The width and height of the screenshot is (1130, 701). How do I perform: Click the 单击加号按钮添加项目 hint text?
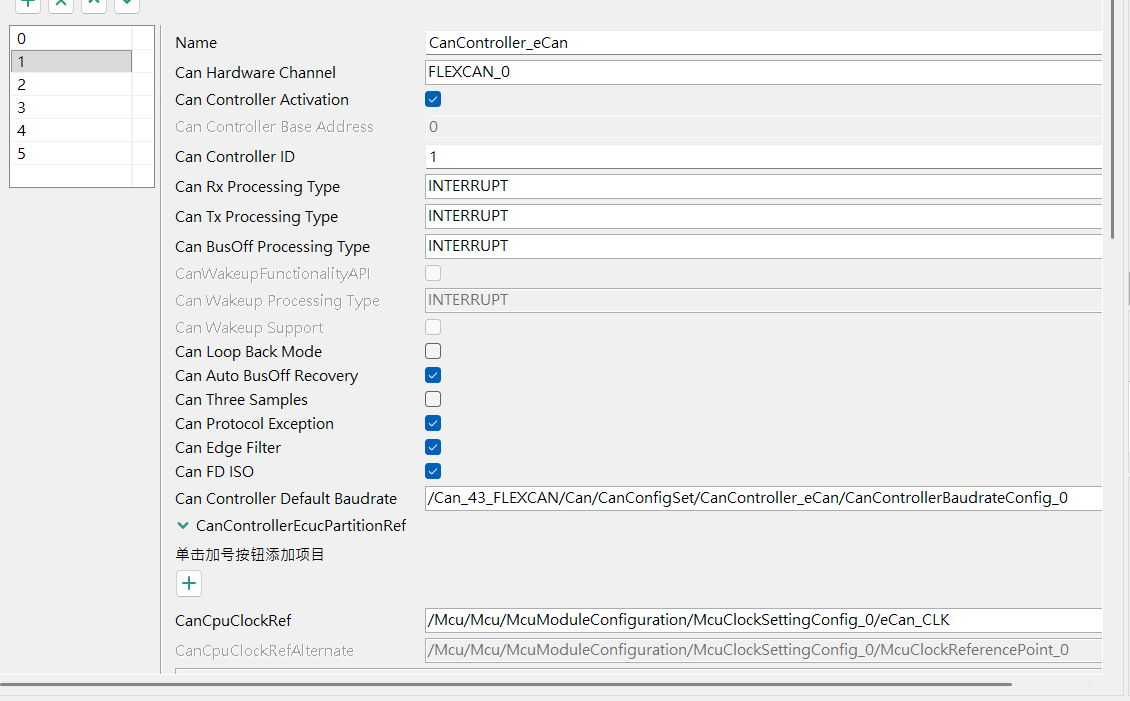pyautogui.click(x=250, y=555)
